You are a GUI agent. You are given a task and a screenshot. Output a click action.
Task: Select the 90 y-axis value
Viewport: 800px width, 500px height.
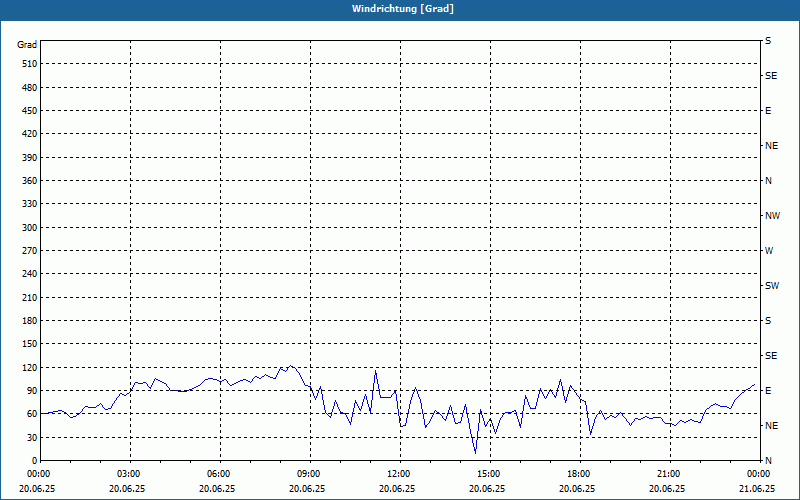click(x=32, y=390)
